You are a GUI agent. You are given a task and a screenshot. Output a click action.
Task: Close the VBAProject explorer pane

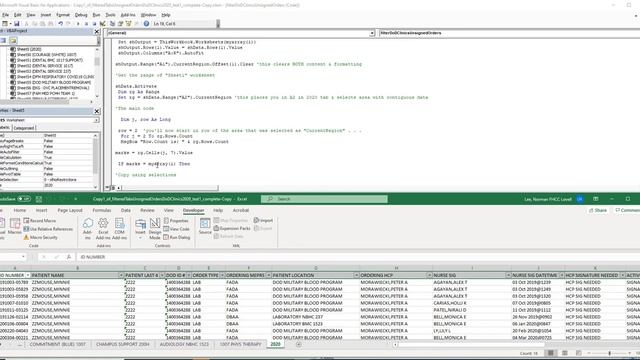(97, 31)
